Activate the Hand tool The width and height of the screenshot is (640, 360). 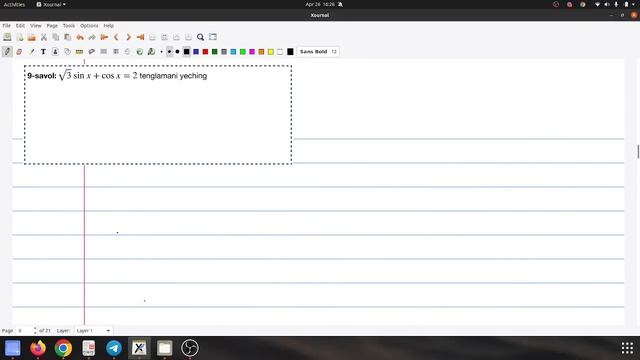(x=127, y=52)
